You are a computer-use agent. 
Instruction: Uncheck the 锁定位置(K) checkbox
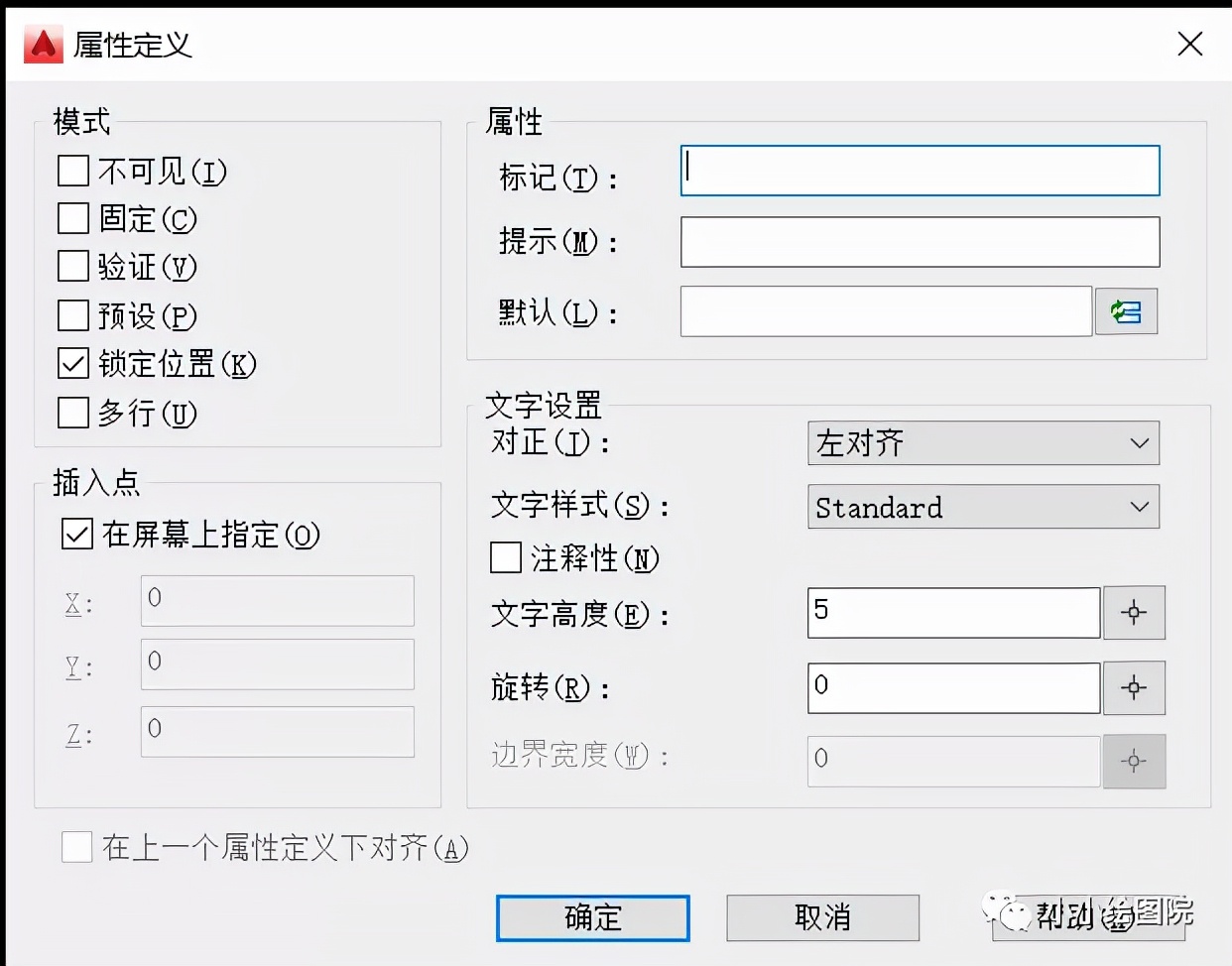click(x=73, y=363)
